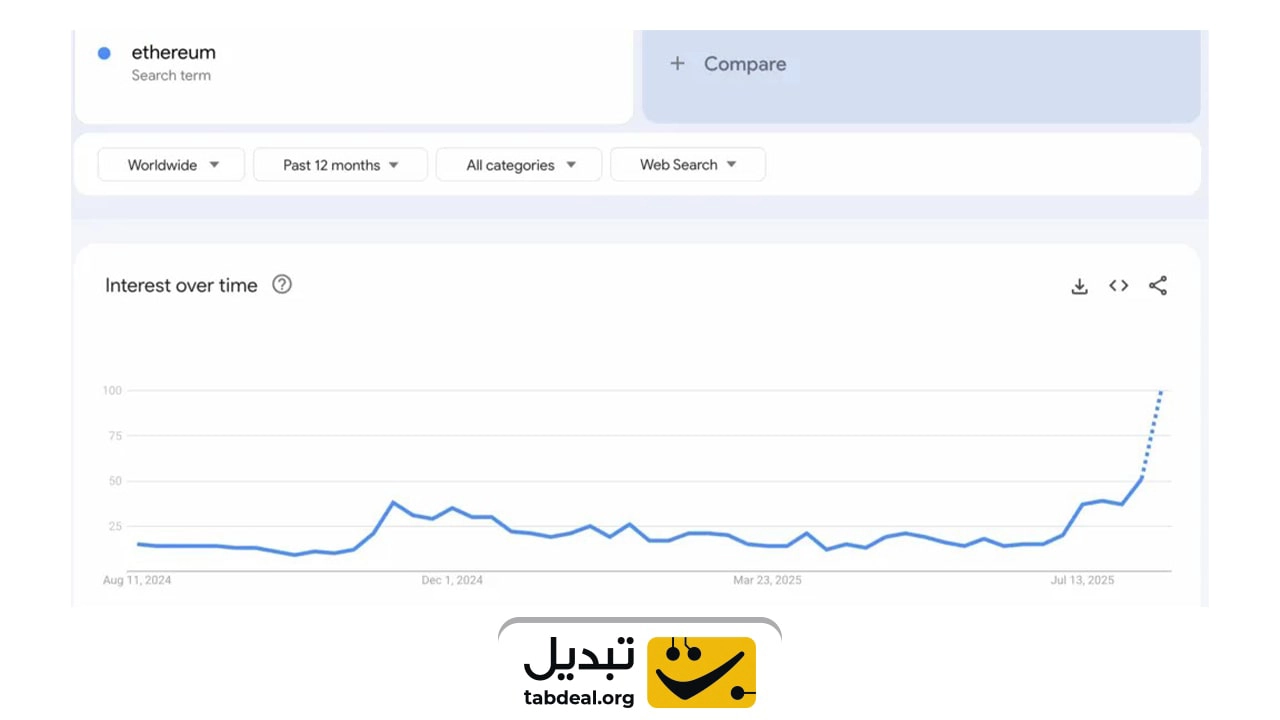Click the yellow Tabdeal logo
This screenshot has height=720, width=1280.
tap(700, 670)
